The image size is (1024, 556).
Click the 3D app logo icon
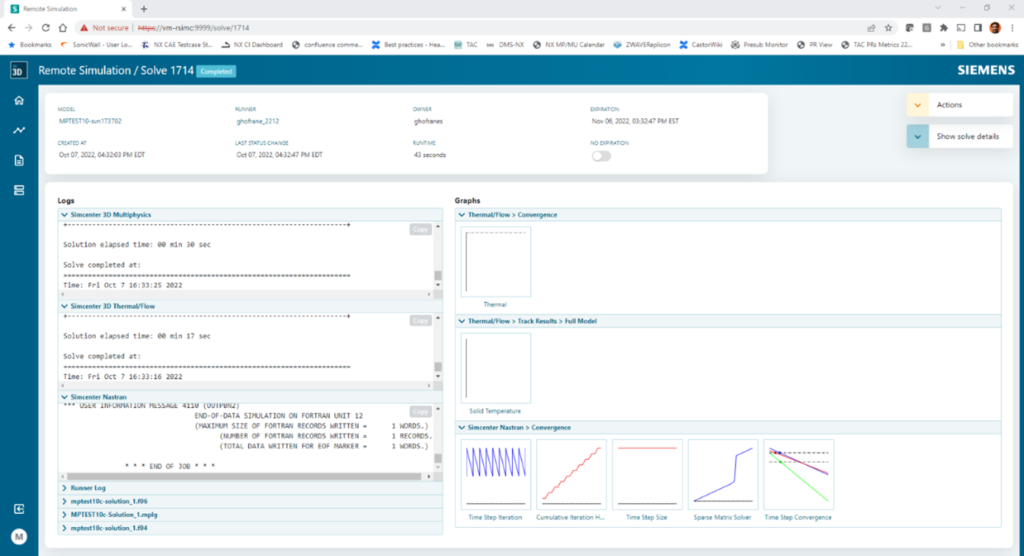[18, 71]
